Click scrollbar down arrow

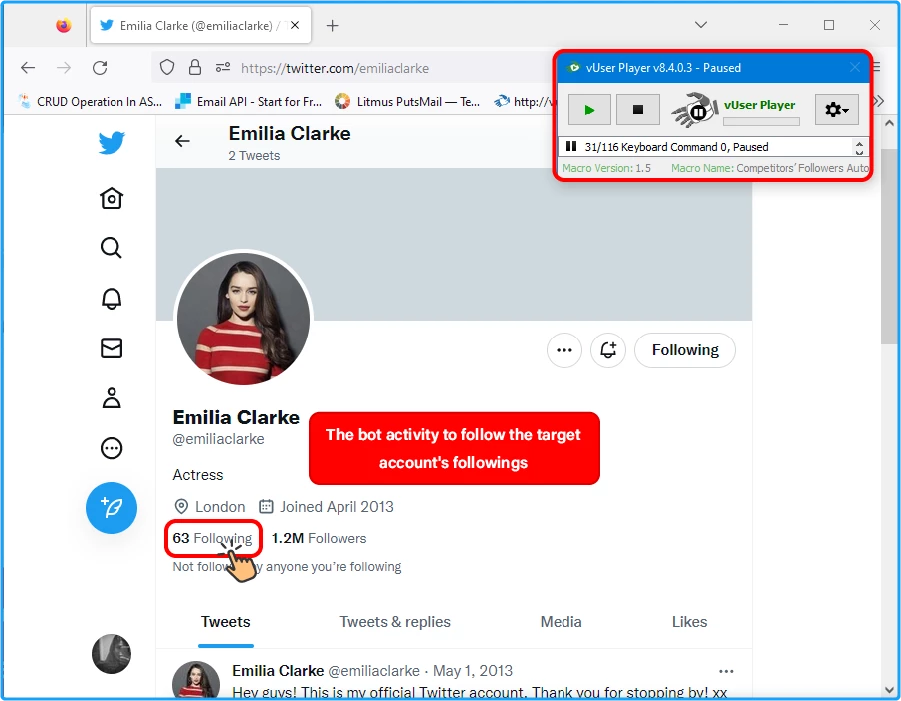(x=889, y=690)
